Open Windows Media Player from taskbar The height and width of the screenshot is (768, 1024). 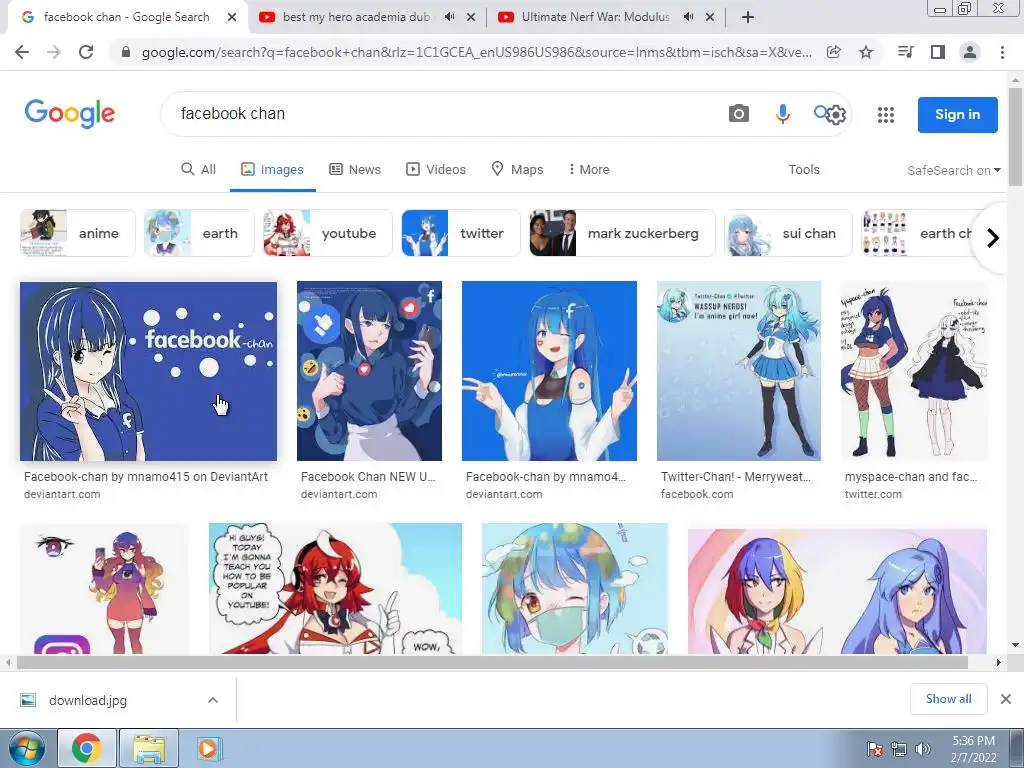[209, 748]
